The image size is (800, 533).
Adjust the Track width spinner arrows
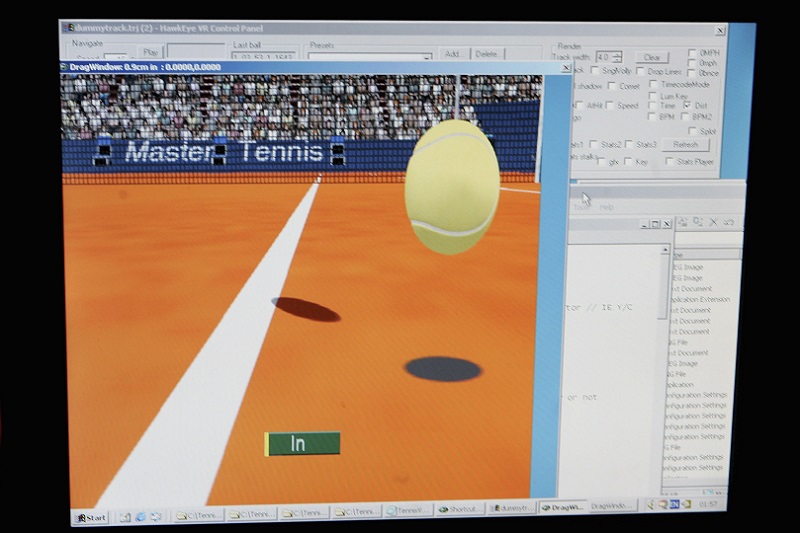click(x=617, y=57)
